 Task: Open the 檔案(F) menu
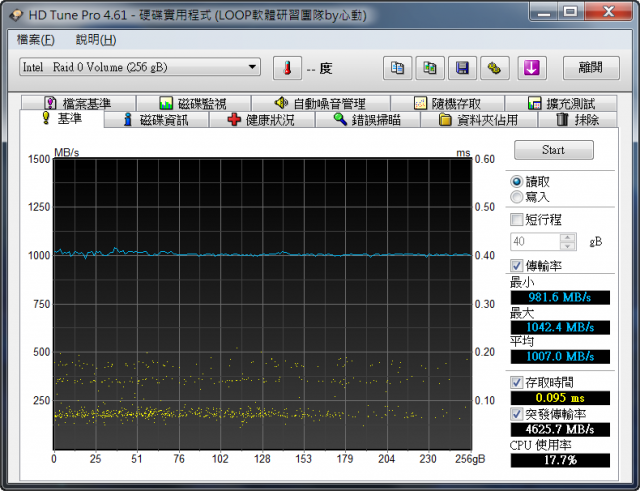tap(36, 40)
